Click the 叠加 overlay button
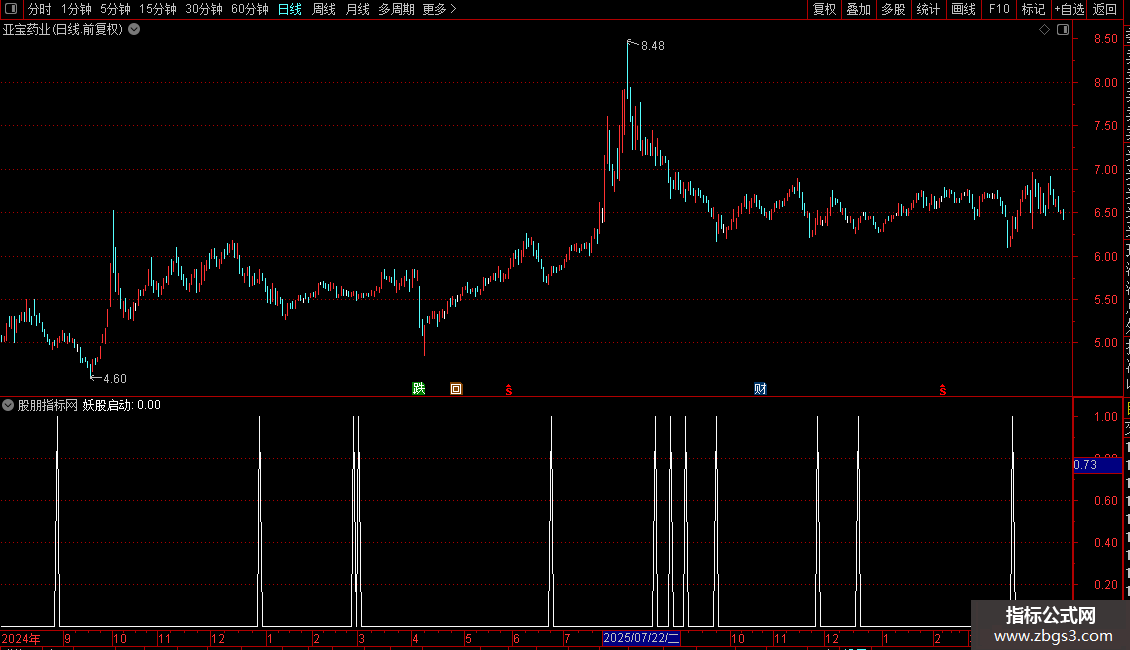Screen dimensions: 1130x650 [858, 9]
